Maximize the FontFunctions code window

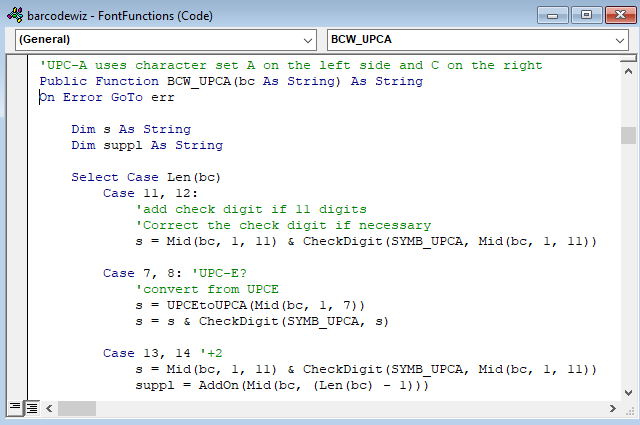pos(586,15)
